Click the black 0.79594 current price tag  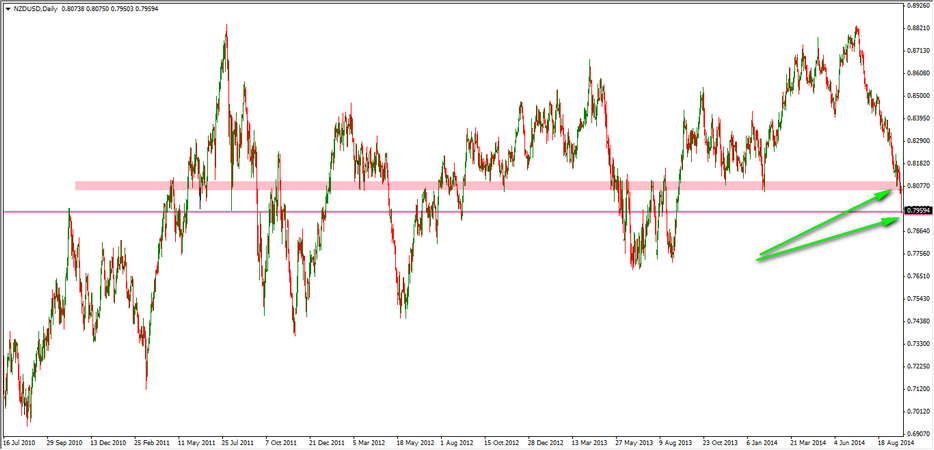point(918,211)
